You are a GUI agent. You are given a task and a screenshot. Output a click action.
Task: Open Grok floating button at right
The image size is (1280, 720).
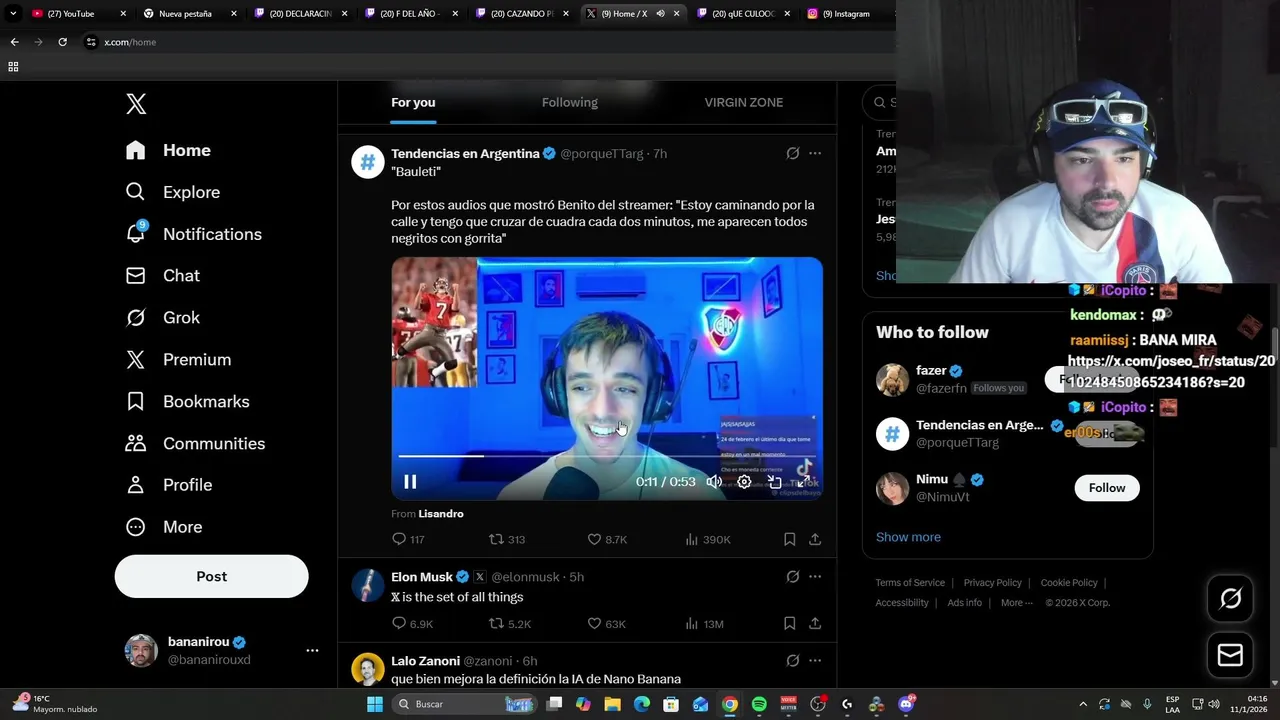pos(1230,598)
